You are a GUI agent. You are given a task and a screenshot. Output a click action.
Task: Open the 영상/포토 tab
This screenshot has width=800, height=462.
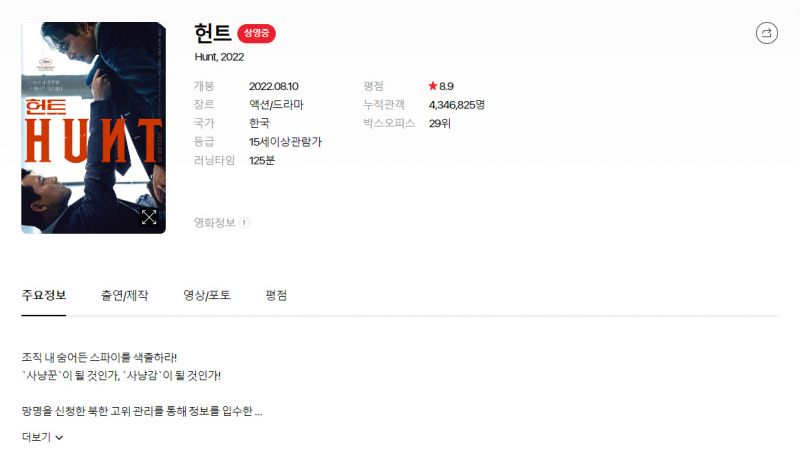click(207, 295)
